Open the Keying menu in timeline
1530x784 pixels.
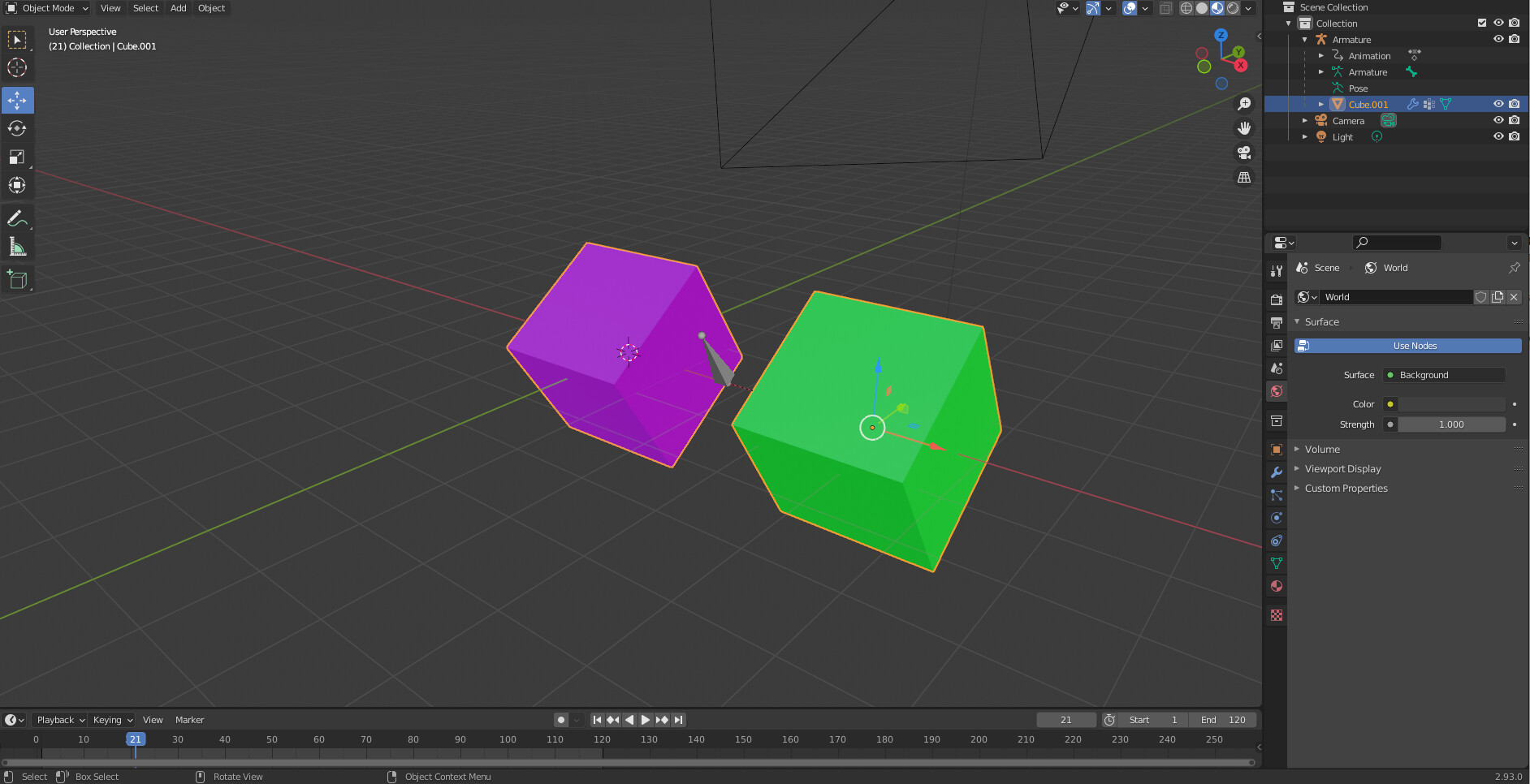click(x=112, y=720)
